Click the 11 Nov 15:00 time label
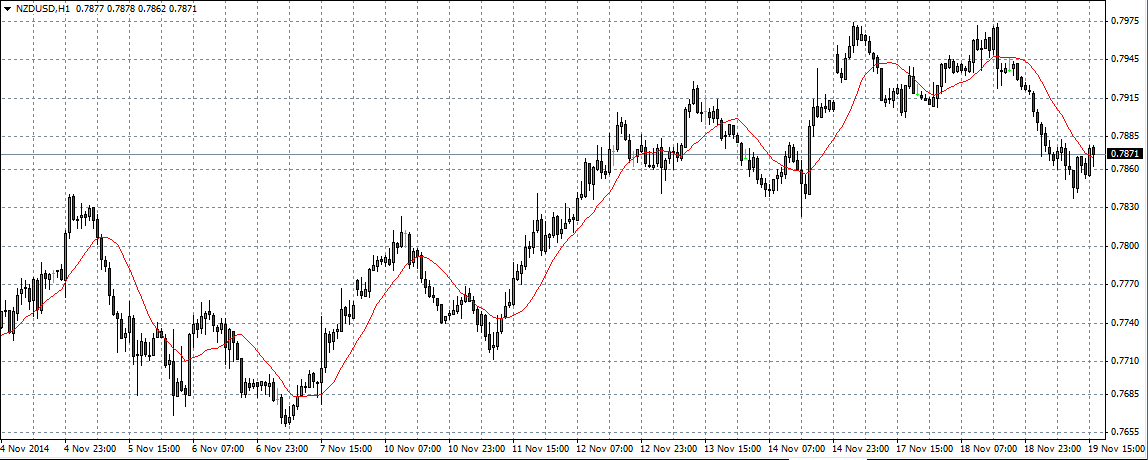Image resolution: width=1148 pixels, height=460 pixels. pyautogui.click(x=540, y=448)
